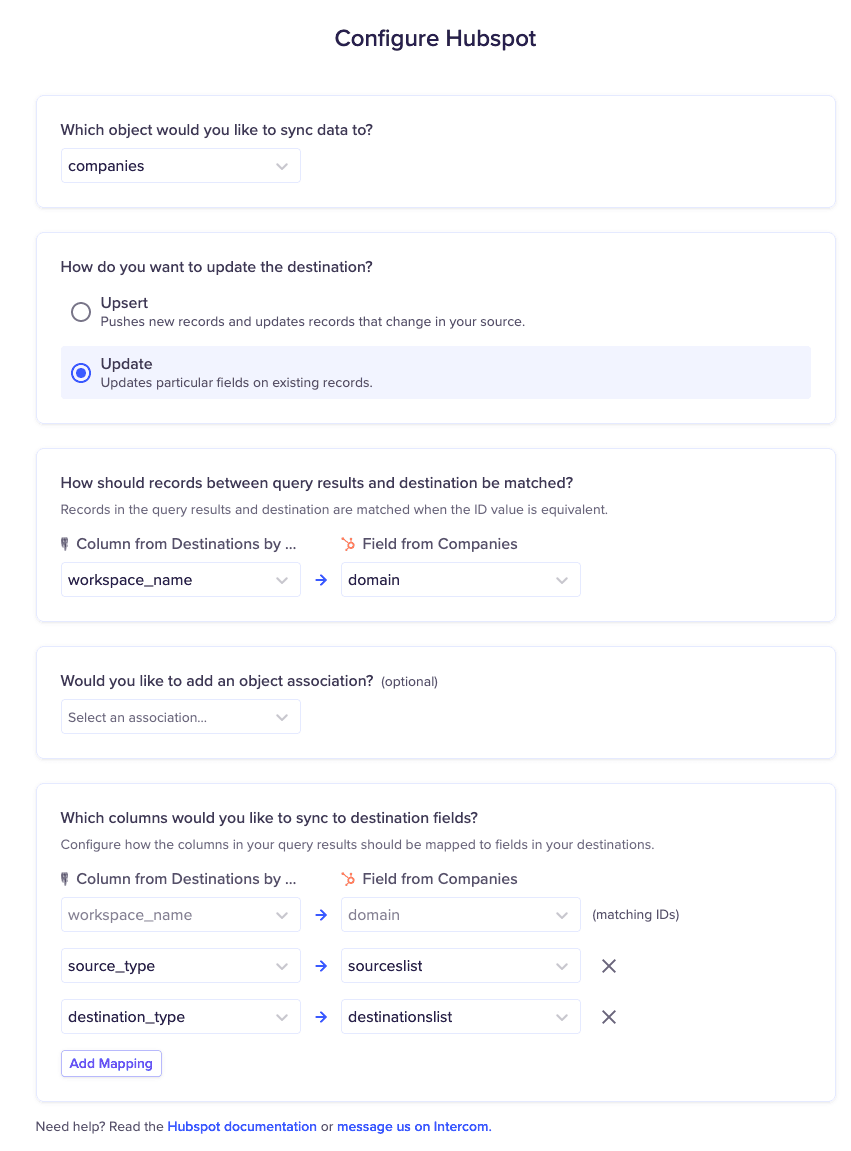This screenshot has height=1151, width=851.
Task: Click arrow between source_type and sourceslist
Action: coord(321,966)
